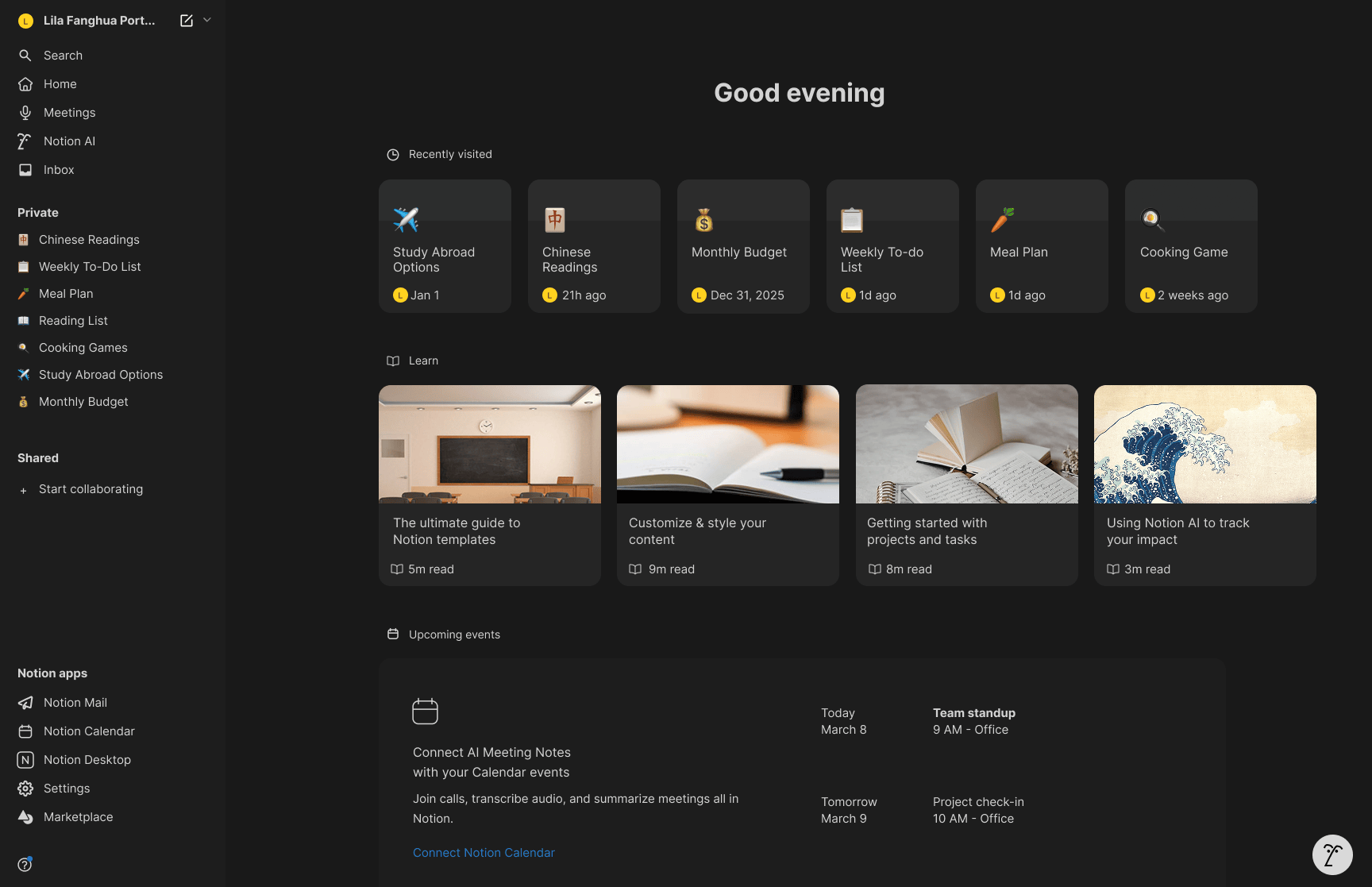The image size is (1372, 887).
Task: Click the Recently visited clock icon
Action: point(393,155)
